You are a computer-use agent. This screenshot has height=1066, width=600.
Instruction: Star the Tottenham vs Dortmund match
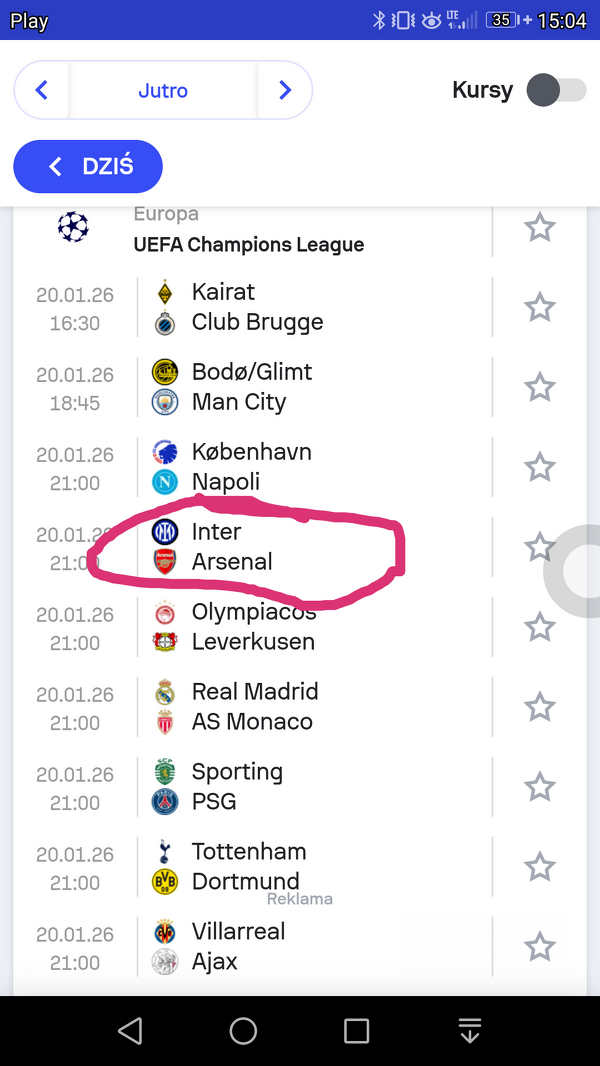(x=540, y=867)
